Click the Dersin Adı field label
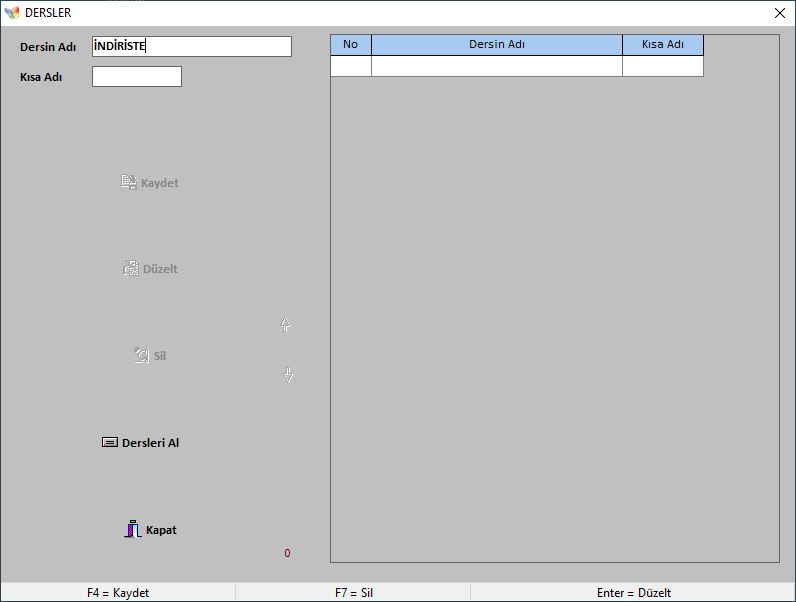796x602 pixels. (x=48, y=47)
